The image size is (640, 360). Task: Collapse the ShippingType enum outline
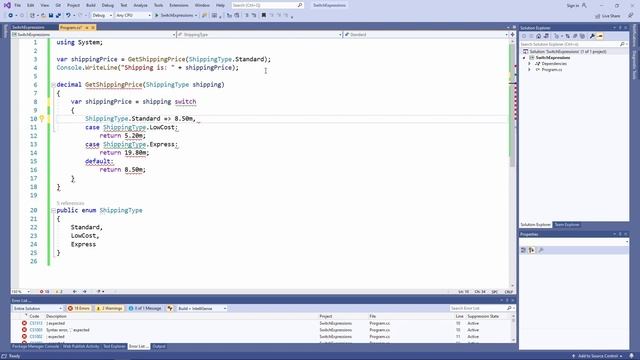point(53,211)
